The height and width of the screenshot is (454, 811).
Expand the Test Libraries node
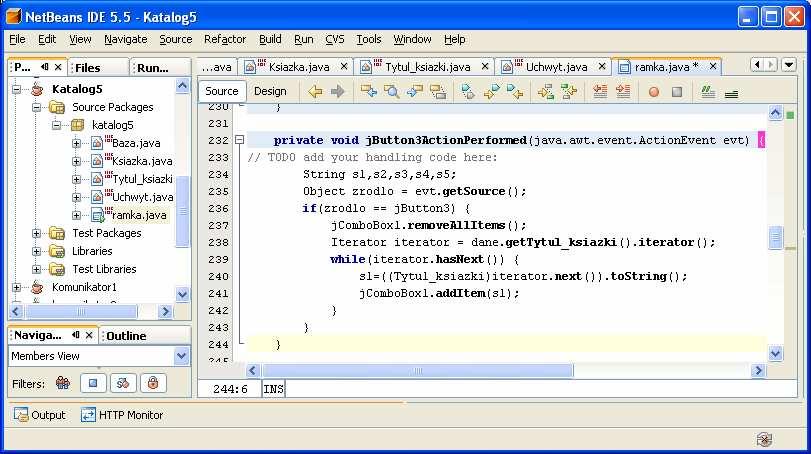coord(36,269)
